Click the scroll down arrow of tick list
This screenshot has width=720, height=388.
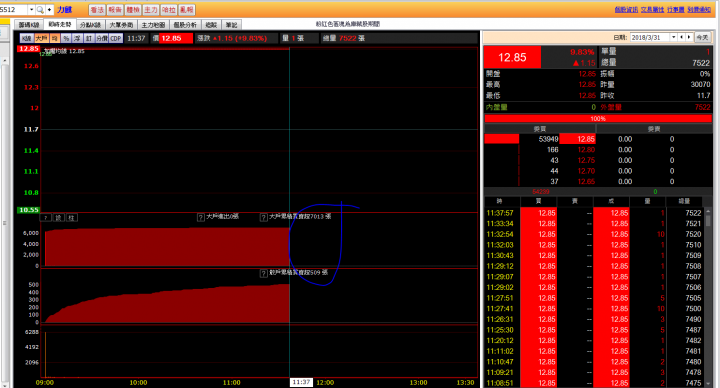707,383
